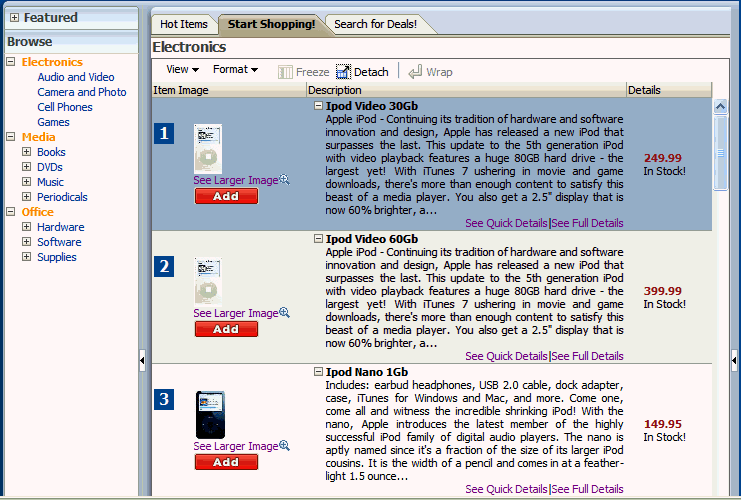Expand the Hardware node
The image size is (741, 500).
tap(26, 227)
